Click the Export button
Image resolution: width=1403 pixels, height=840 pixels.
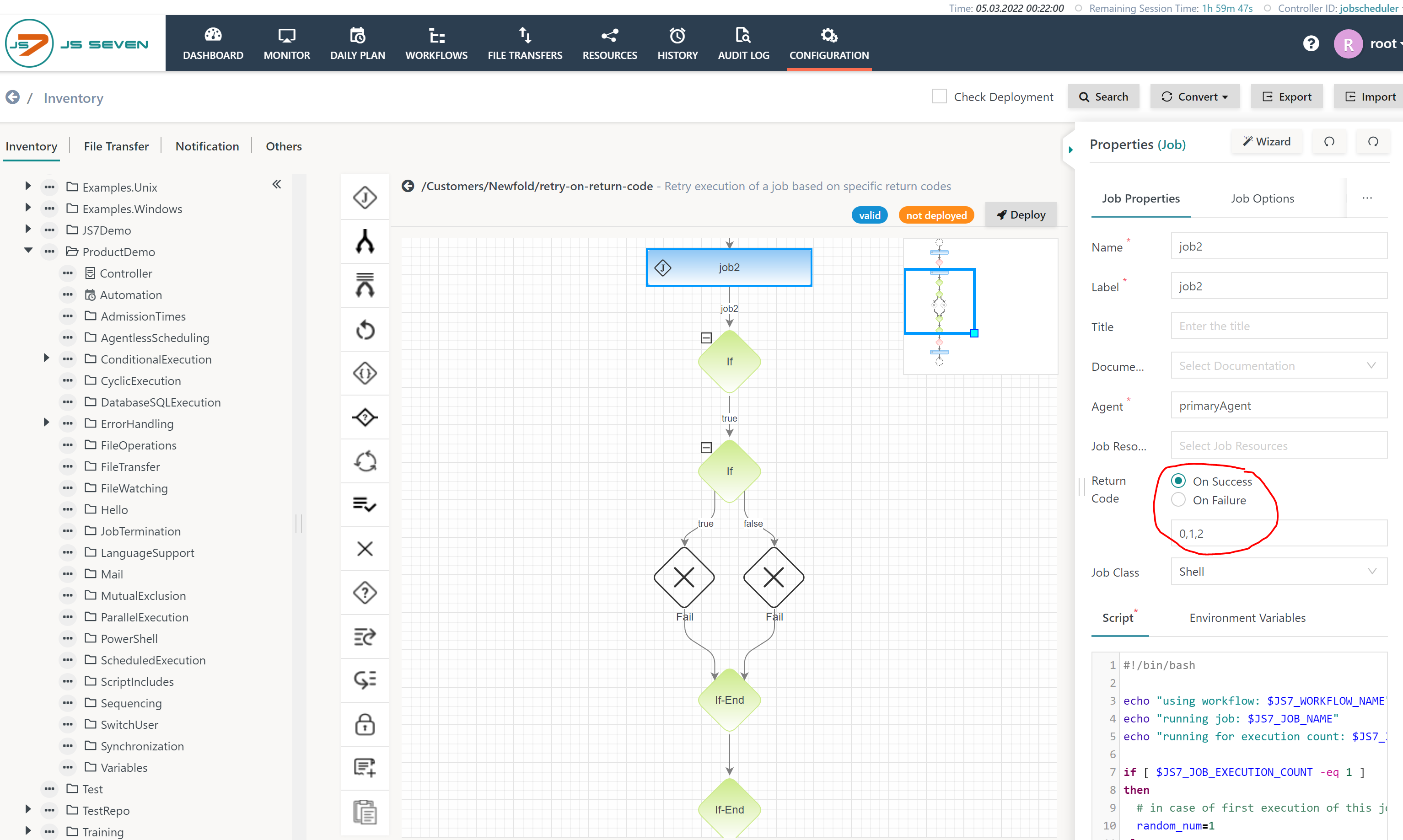coord(1286,96)
